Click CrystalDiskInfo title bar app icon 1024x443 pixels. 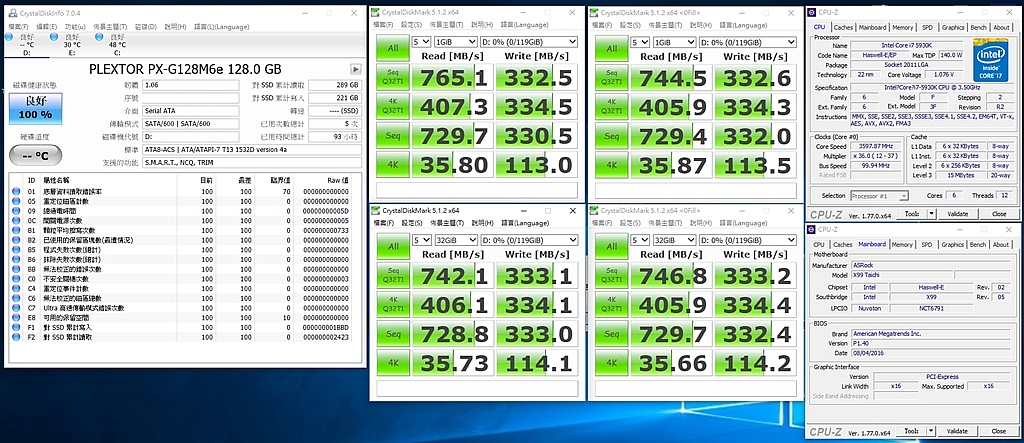pos(11,12)
